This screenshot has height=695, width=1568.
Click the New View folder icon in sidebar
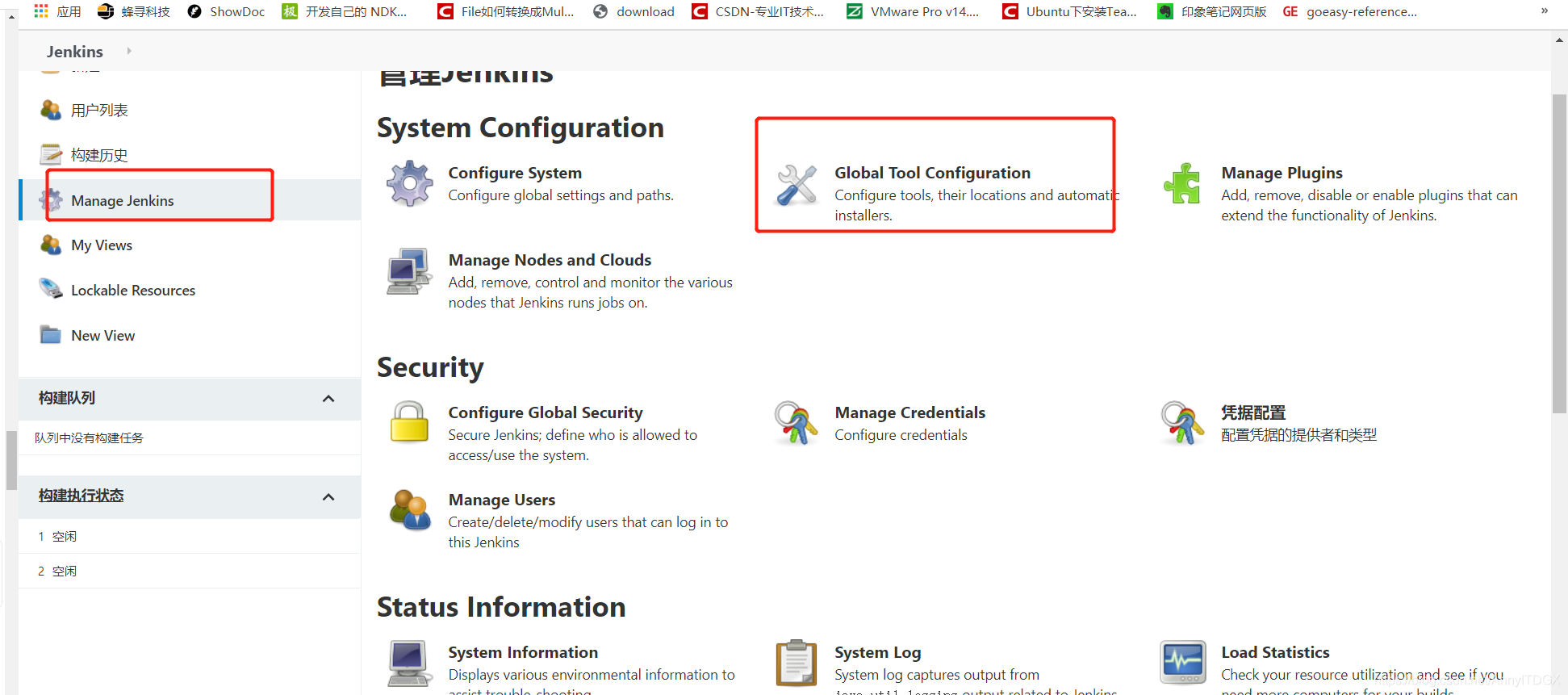pos(51,334)
